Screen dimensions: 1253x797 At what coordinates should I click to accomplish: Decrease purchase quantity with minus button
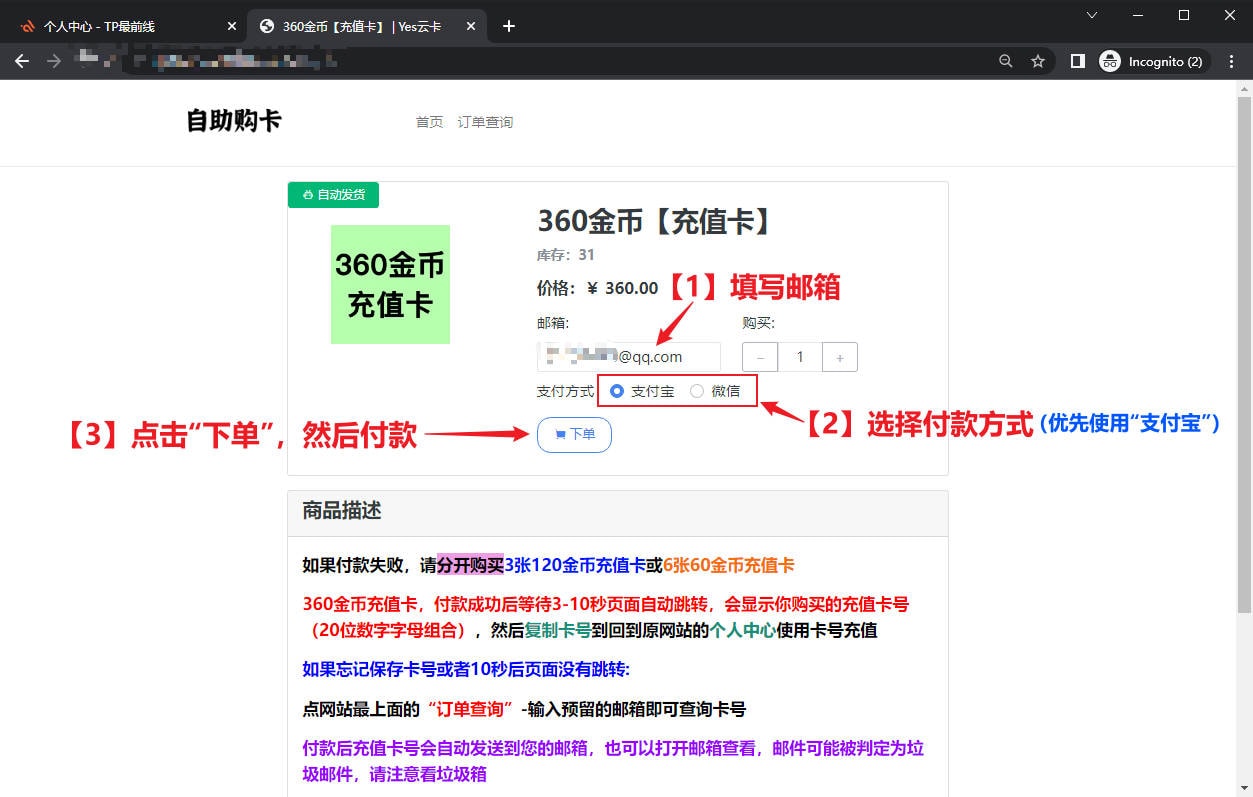[761, 357]
